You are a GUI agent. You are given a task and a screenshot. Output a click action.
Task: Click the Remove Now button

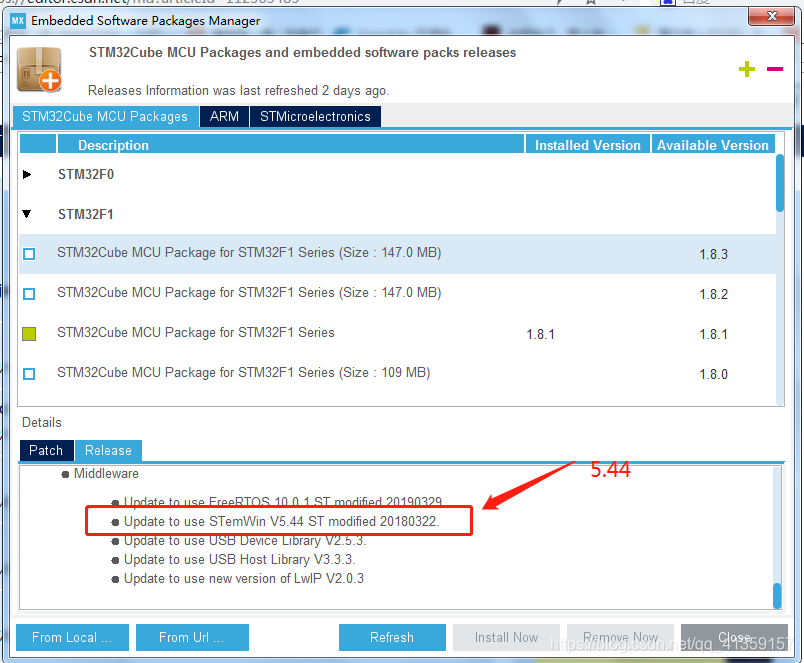[x=620, y=637]
